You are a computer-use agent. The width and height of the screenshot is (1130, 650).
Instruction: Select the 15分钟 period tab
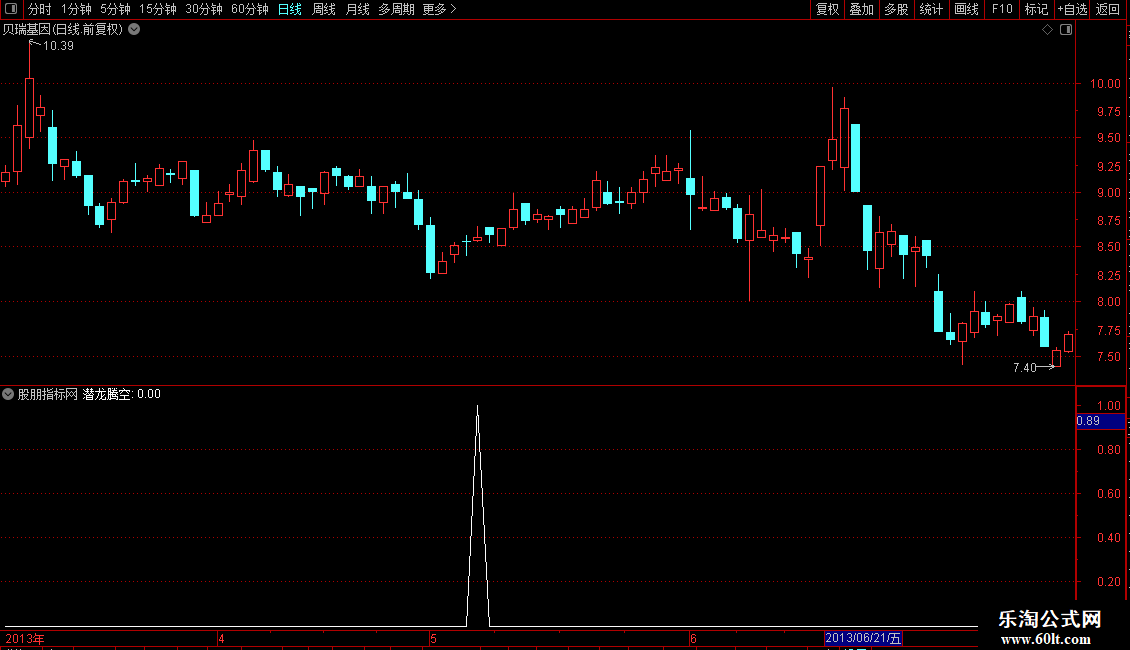point(158,9)
